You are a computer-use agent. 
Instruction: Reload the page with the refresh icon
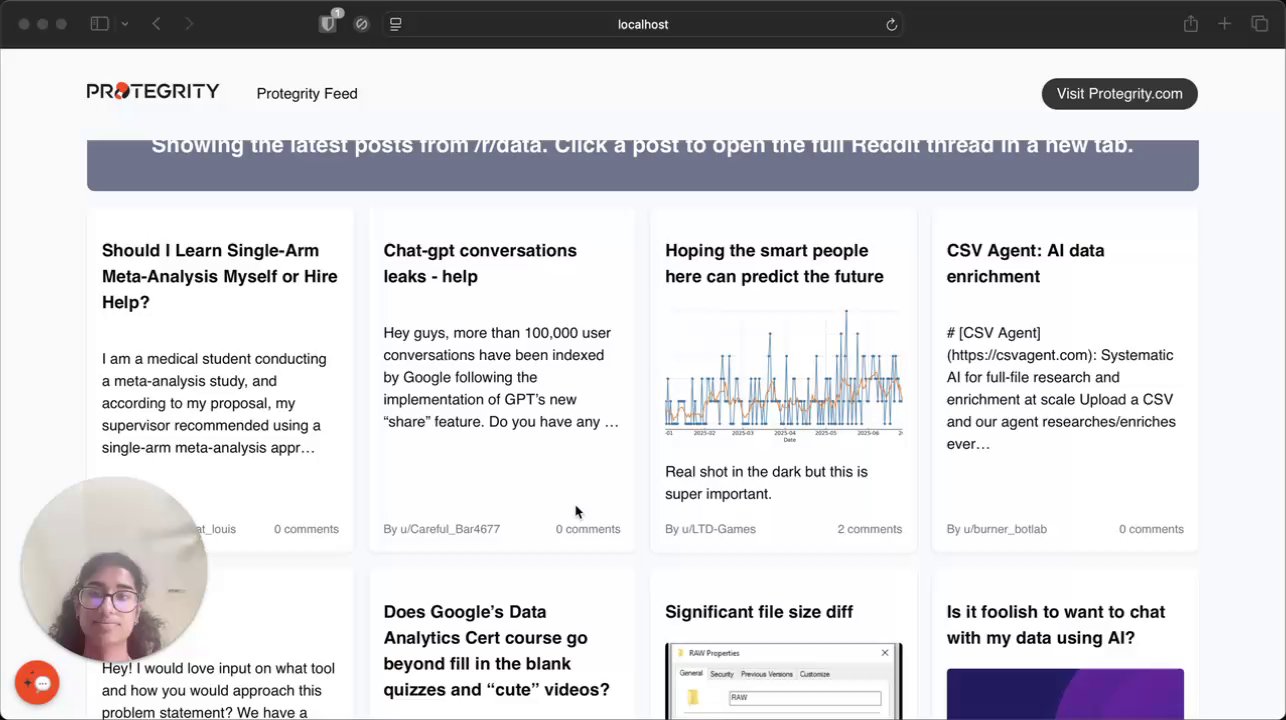pos(891,24)
